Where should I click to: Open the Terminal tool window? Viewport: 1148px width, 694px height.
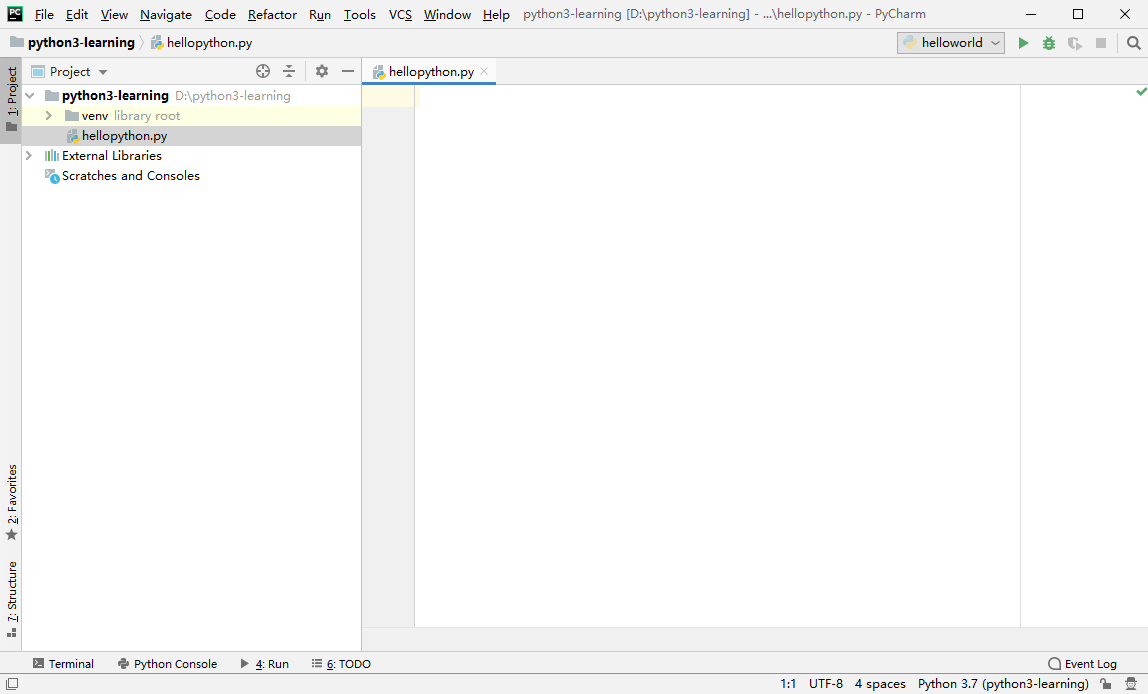click(64, 664)
